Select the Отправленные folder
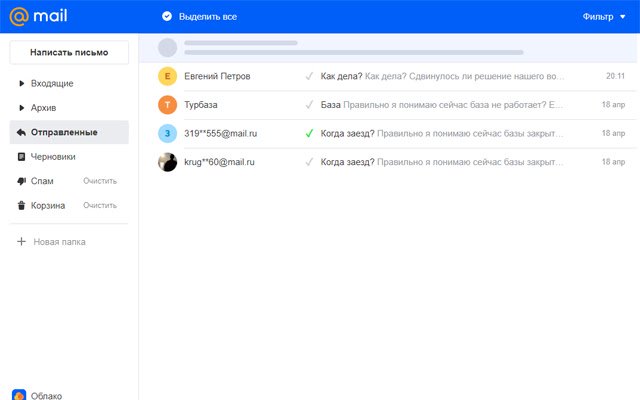Viewport: 640px width, 400px height. tap(69, 132)
